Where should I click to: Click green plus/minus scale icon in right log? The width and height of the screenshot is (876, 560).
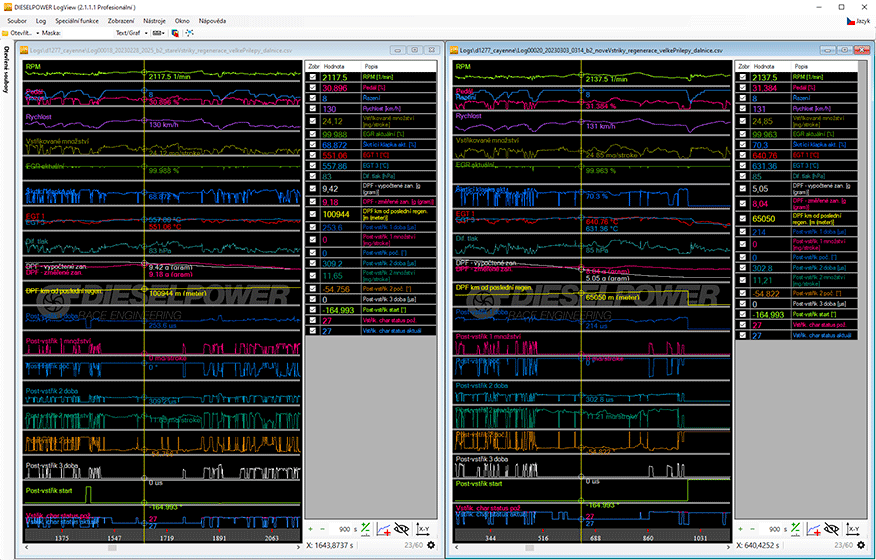[x=795, y=529]
